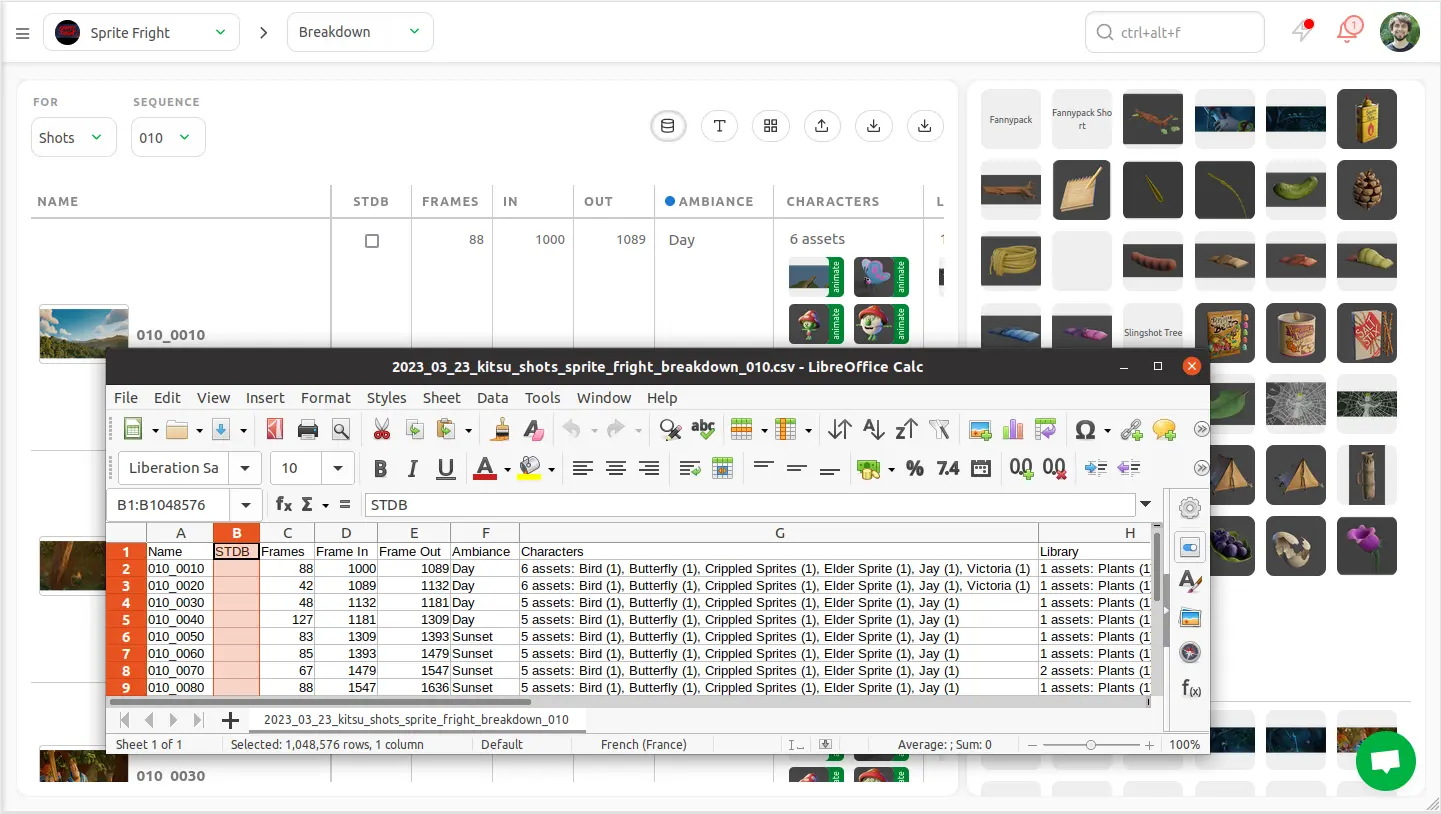The height and width of the screenshot is (814, 1441).
Task: Click the Italic formatting icon
Action: pyautogui.click(x=412, y=469)
